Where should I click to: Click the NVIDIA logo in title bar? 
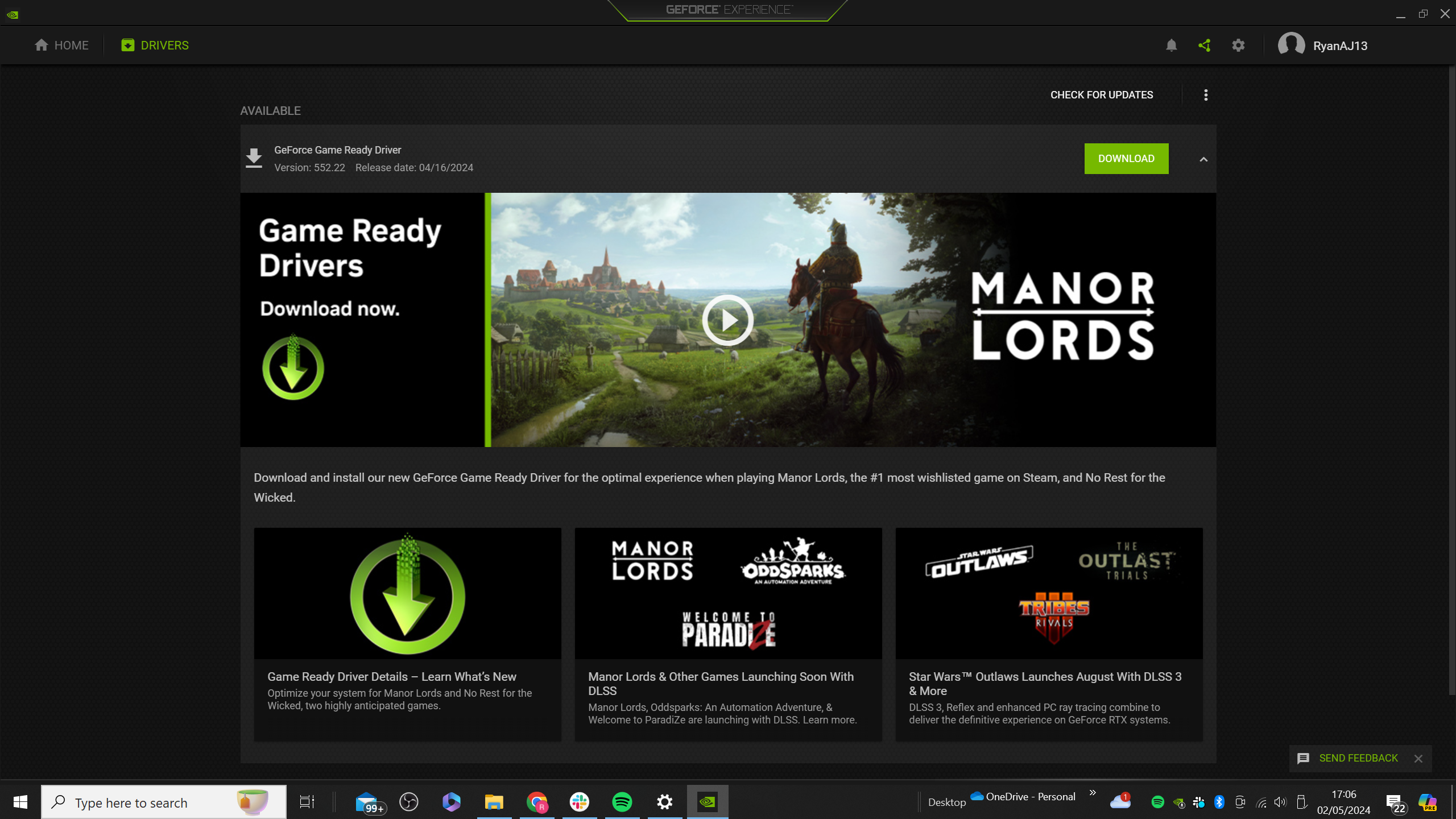[13, 15]
